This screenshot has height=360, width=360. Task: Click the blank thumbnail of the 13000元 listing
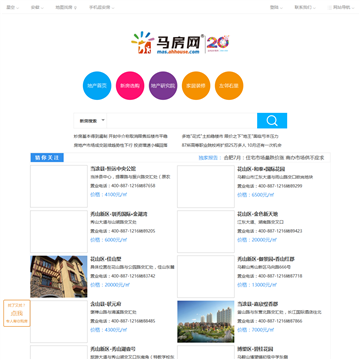[x=206, y=277]
